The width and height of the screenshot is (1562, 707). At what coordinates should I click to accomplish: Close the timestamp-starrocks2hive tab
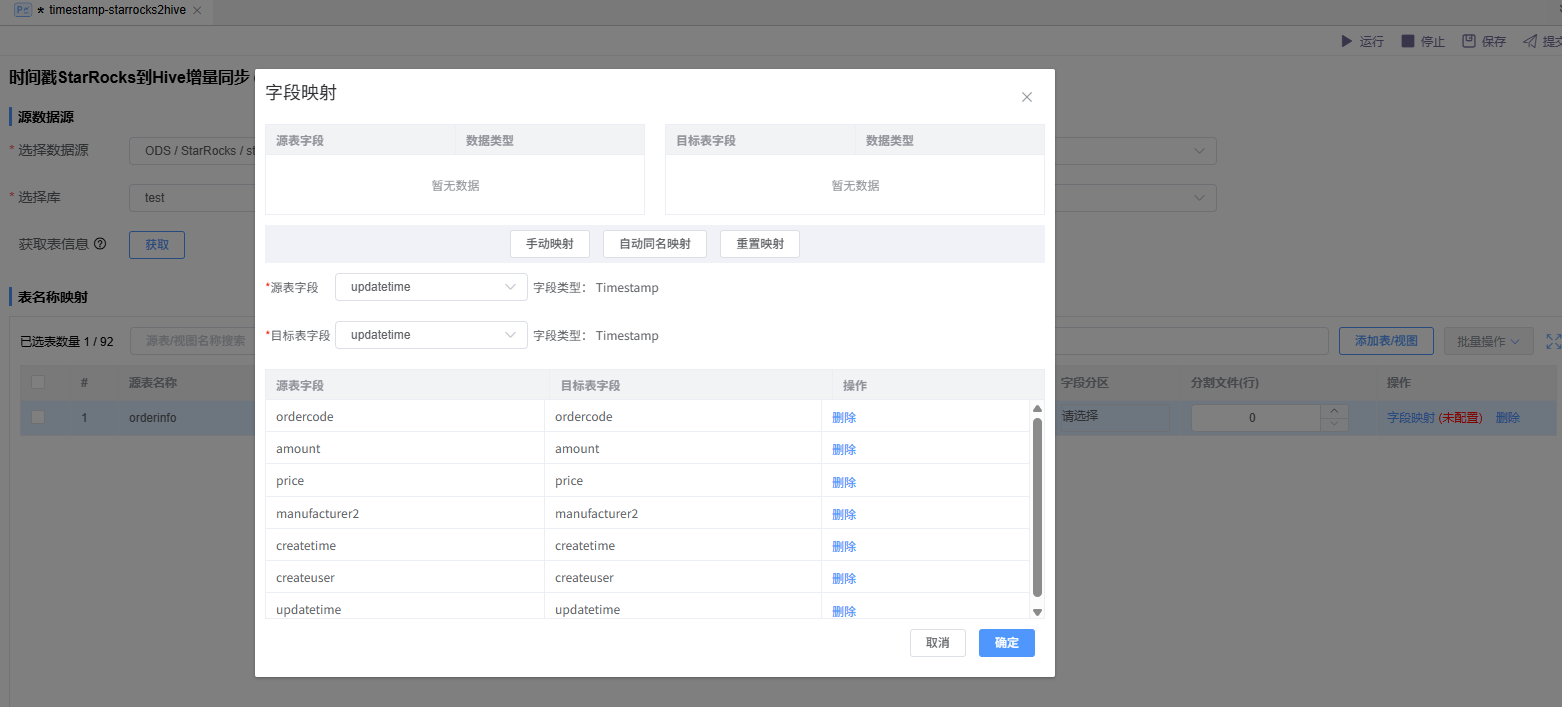(197, 10)
